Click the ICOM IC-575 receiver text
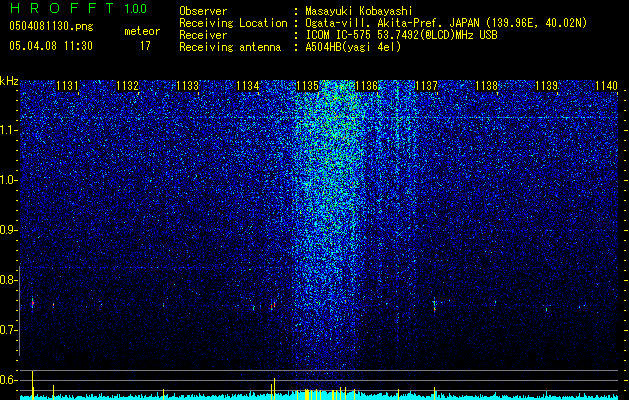This screenshot has height=400, width=629. (401, 35)
